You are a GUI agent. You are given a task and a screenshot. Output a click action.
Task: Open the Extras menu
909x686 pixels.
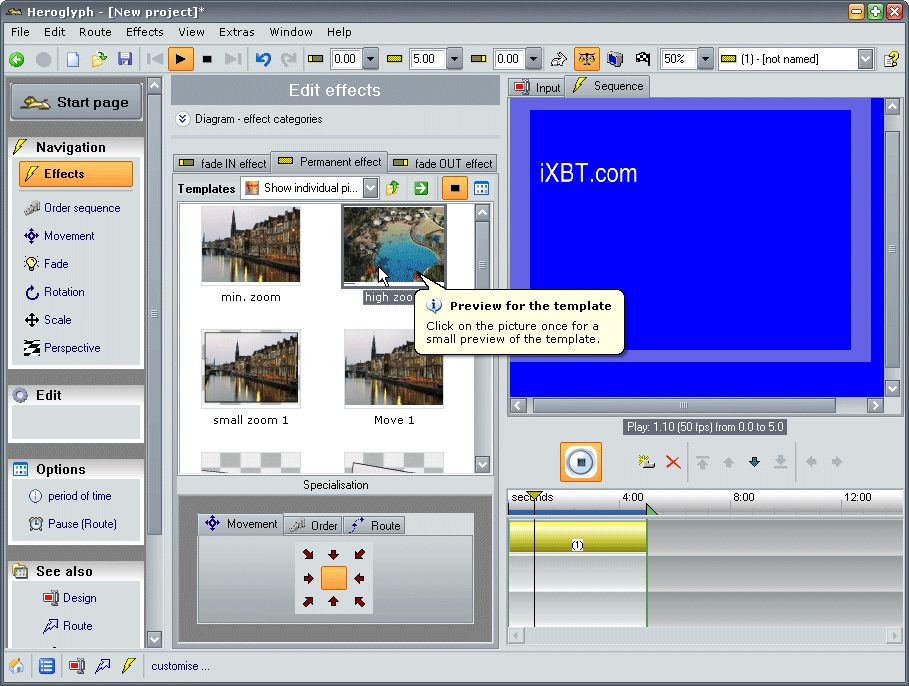(237, 32)
